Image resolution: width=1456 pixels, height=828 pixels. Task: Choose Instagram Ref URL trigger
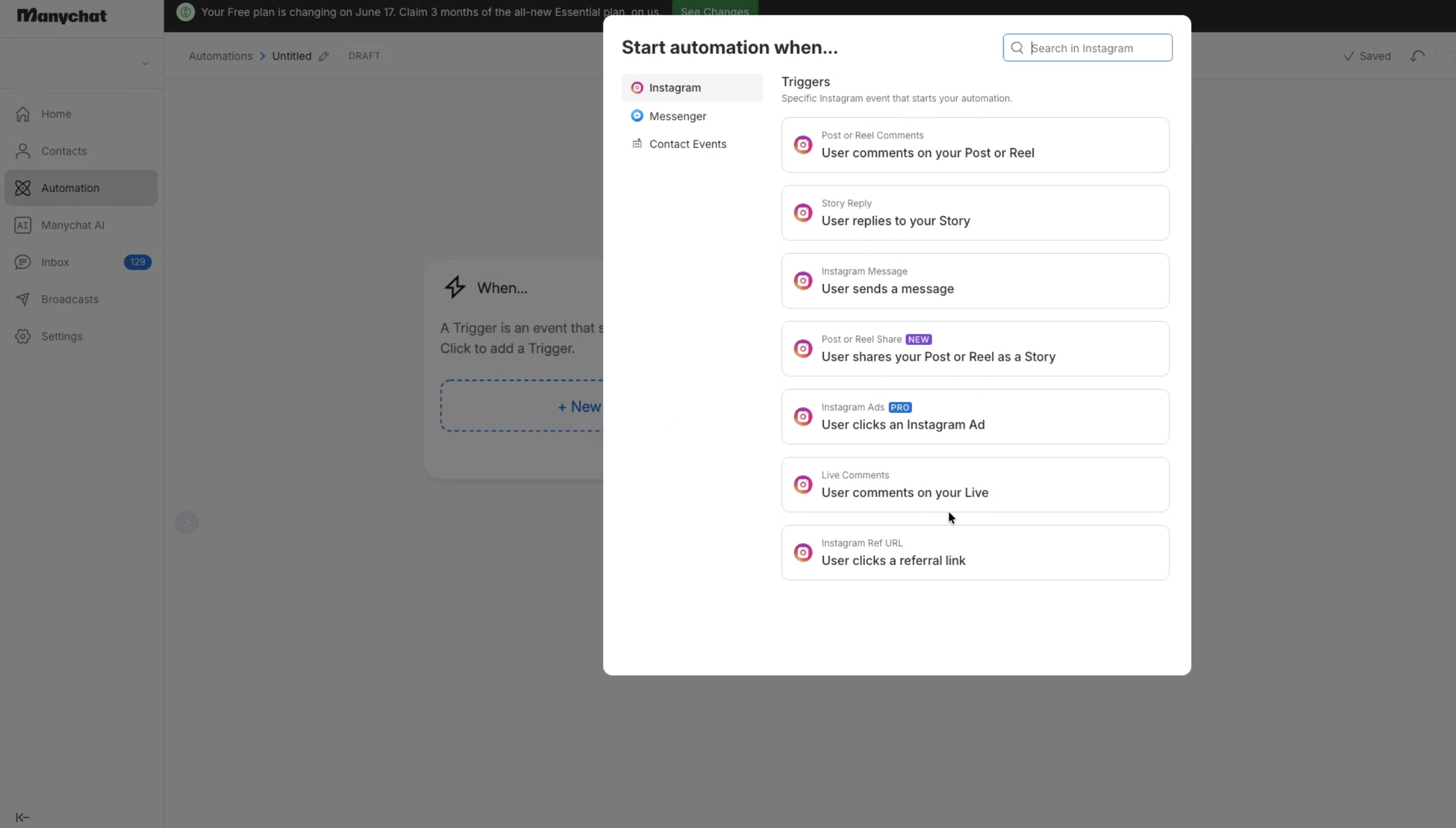click(975, 552)
